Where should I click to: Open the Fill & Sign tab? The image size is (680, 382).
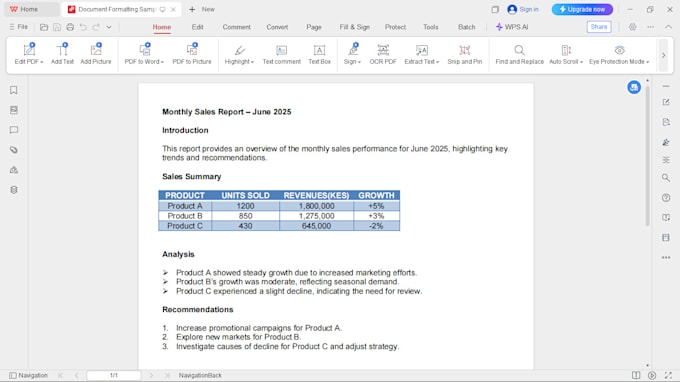click(x=354, y=27)
